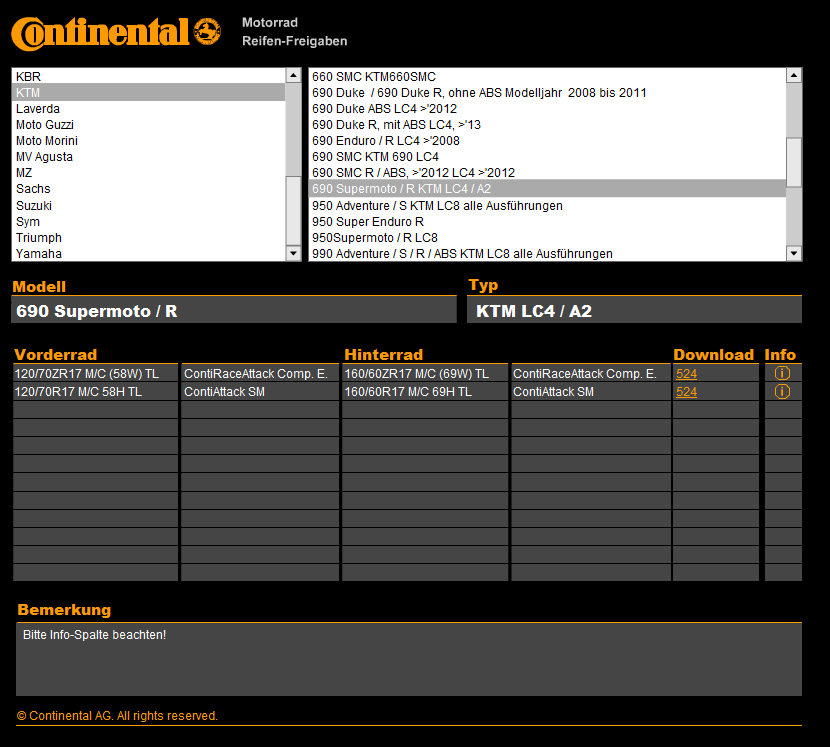Click front tyre size 120/70ZR17 M/C (58W) TL

[95, 373]
